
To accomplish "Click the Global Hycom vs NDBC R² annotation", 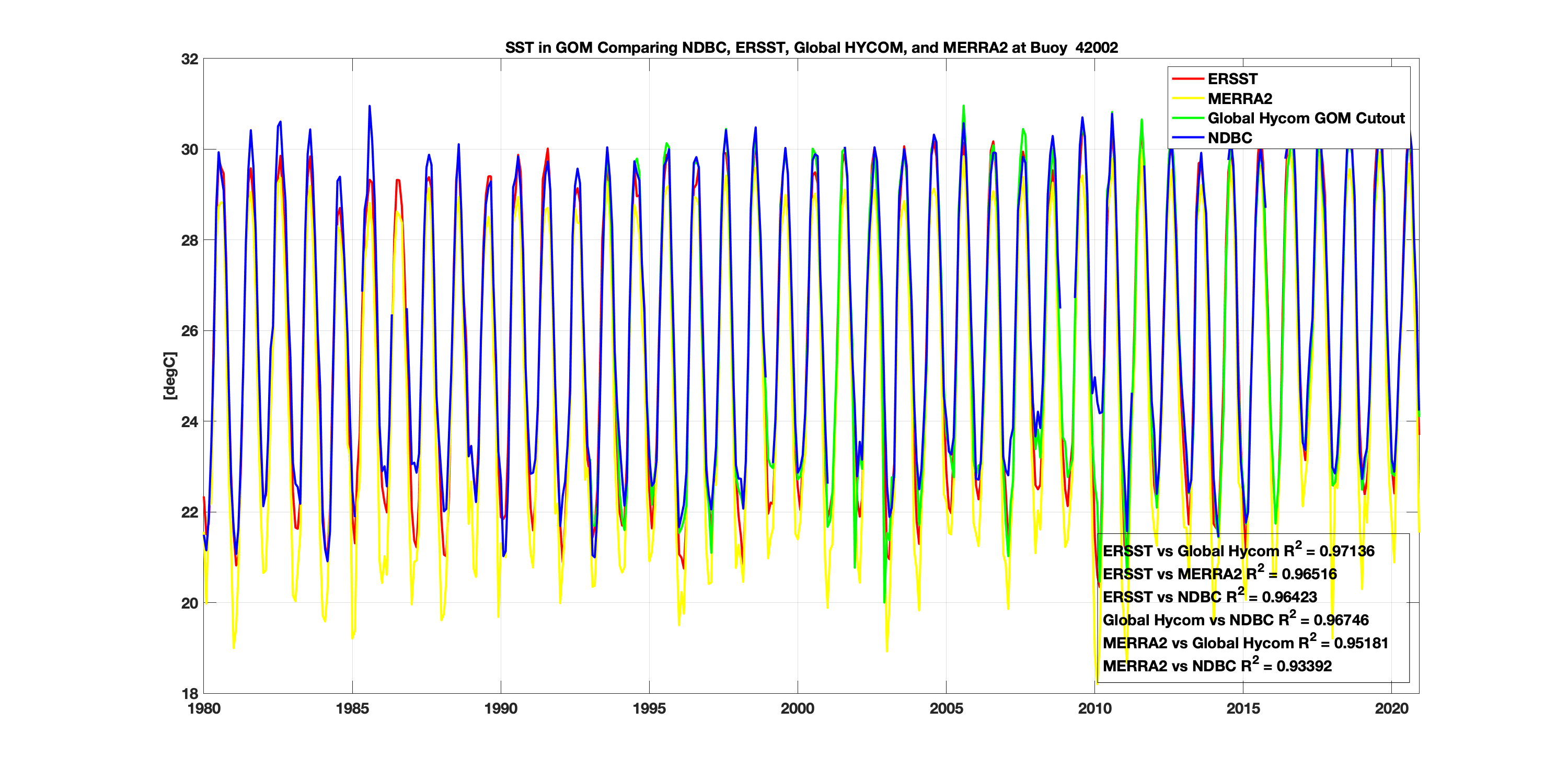I will click(x=1235, y=620).
